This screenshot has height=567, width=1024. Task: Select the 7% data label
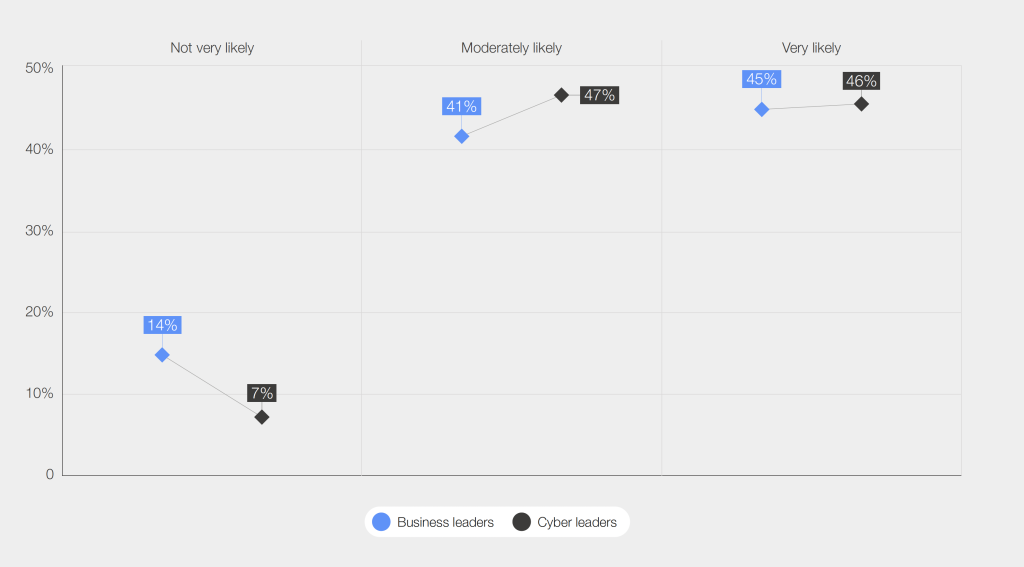tap(261, 393)
